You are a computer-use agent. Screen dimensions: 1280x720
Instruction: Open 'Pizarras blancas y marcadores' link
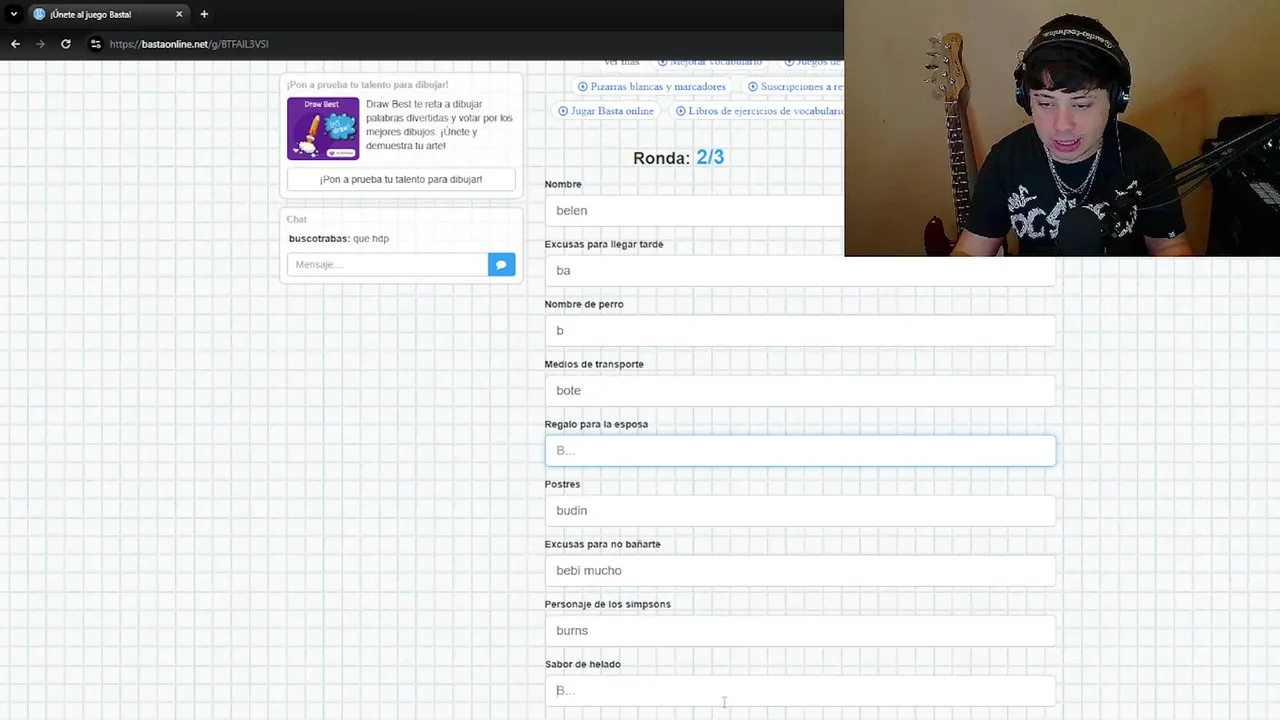tap(657, 87)
